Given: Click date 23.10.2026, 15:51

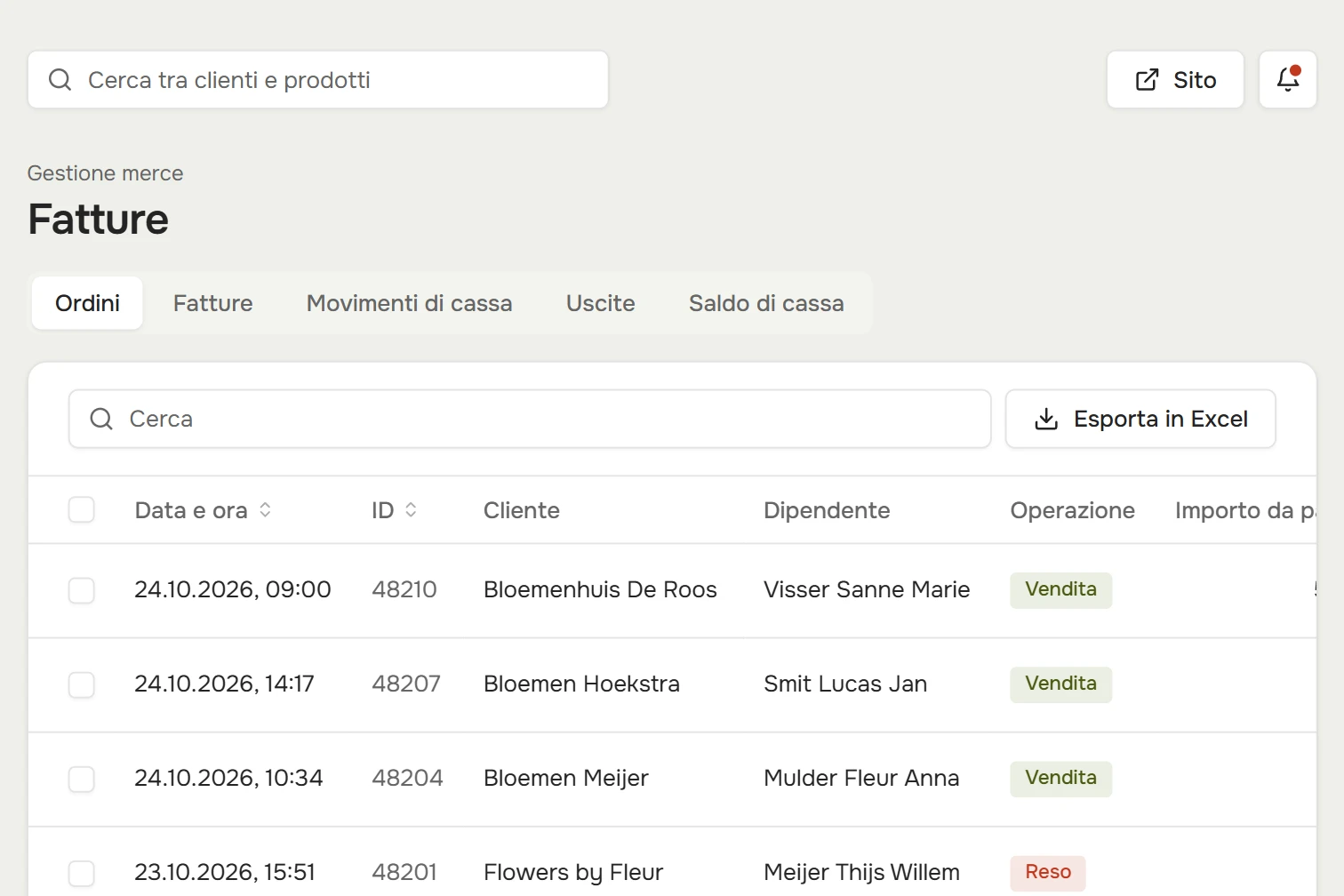Looking at the screenshot, I should click(225, 872).
